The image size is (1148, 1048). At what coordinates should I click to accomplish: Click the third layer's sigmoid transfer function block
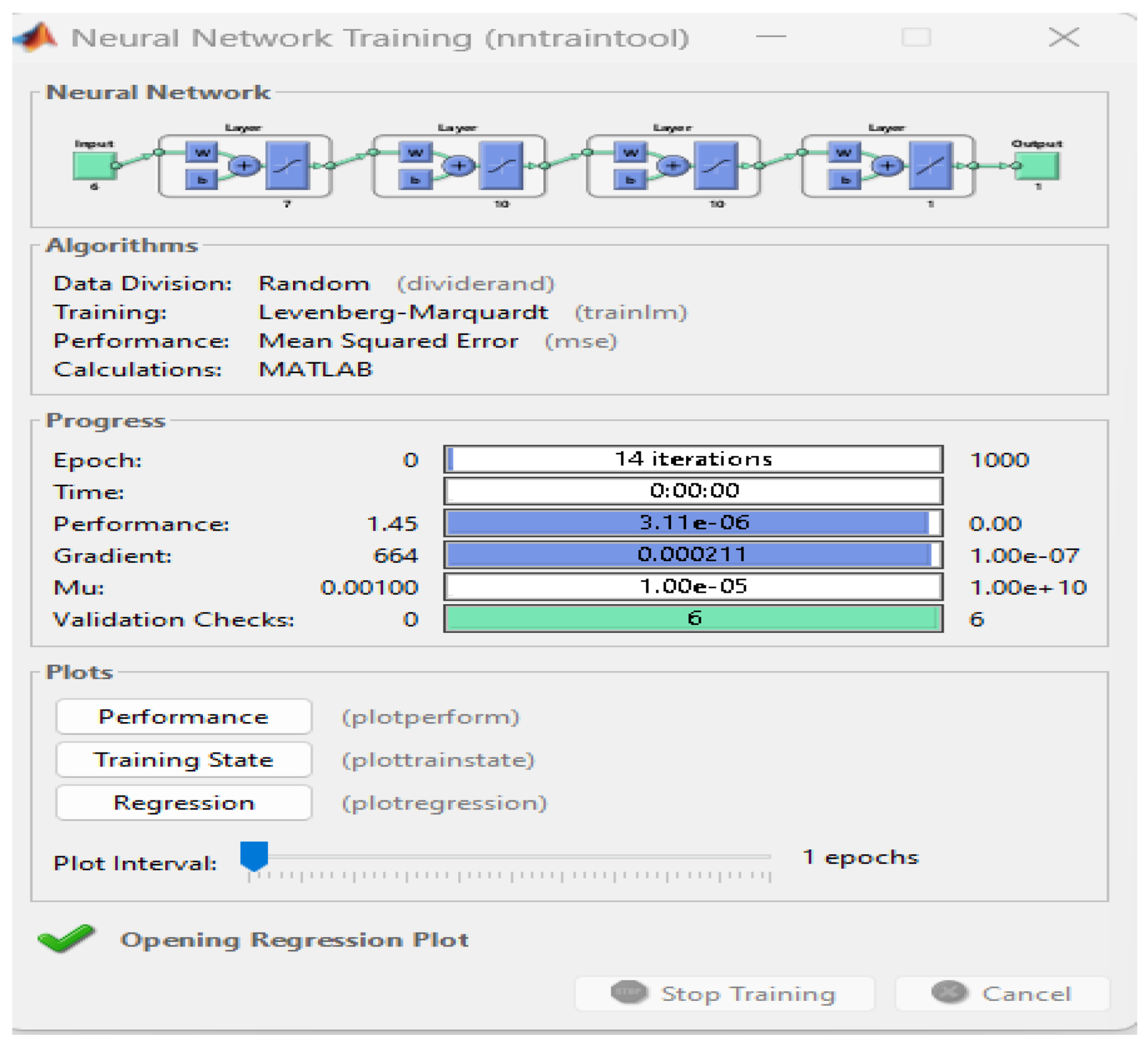[717, 166]
